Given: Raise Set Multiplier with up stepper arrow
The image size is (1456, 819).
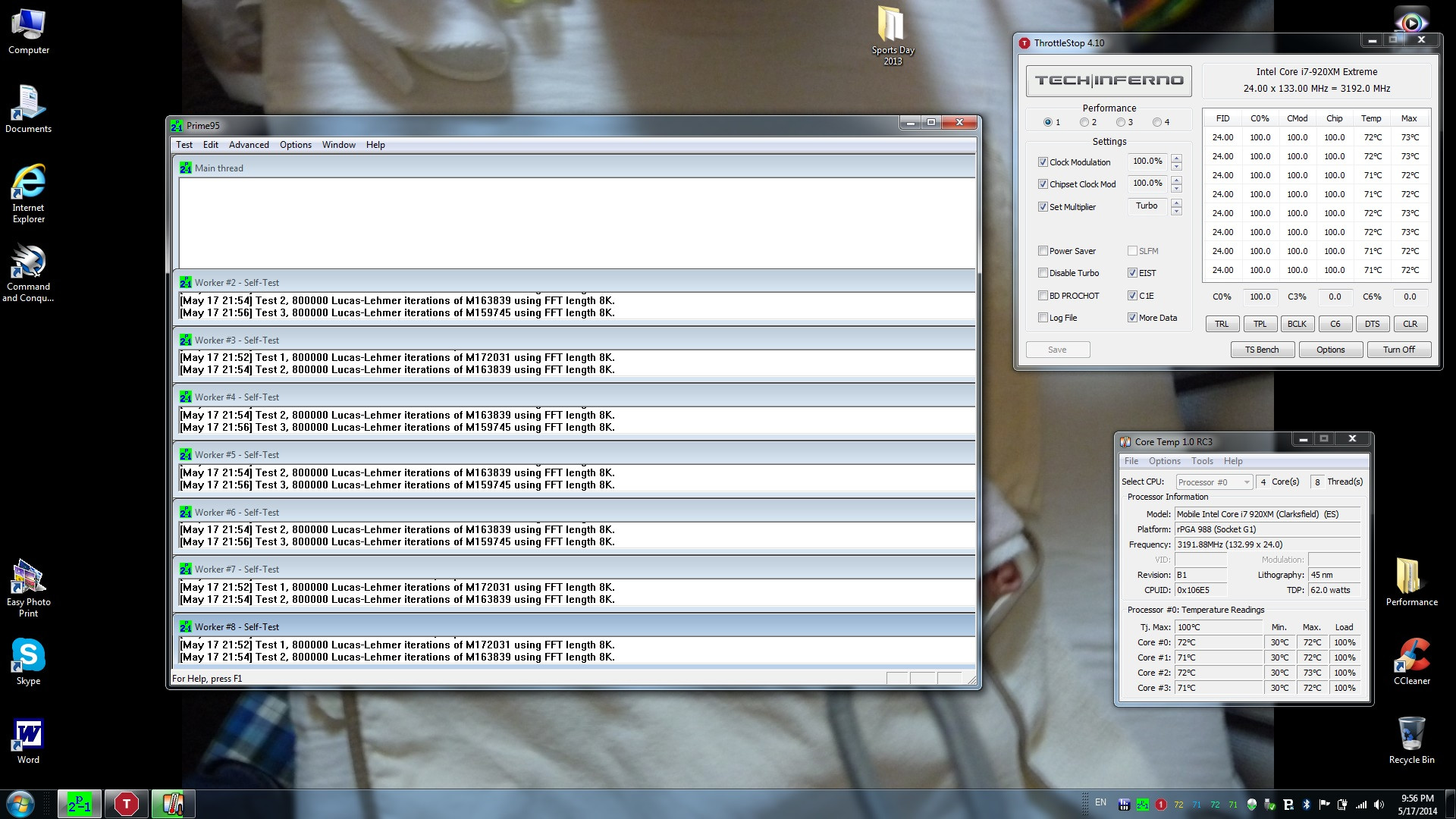Looking at the screenshot, I should (x=1176, y=202).
